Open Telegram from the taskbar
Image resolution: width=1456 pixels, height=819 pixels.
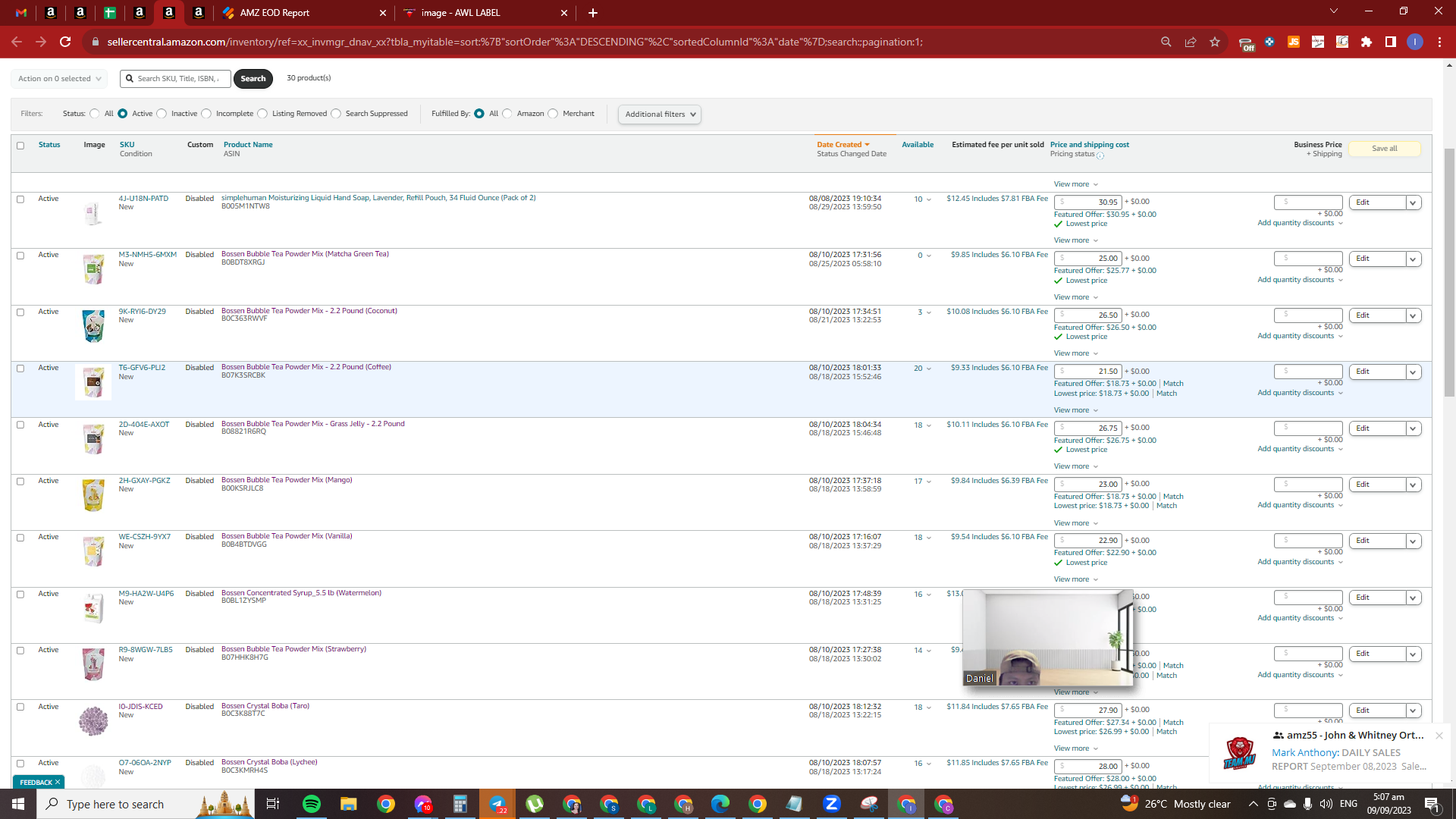click(x=497, y=804)
